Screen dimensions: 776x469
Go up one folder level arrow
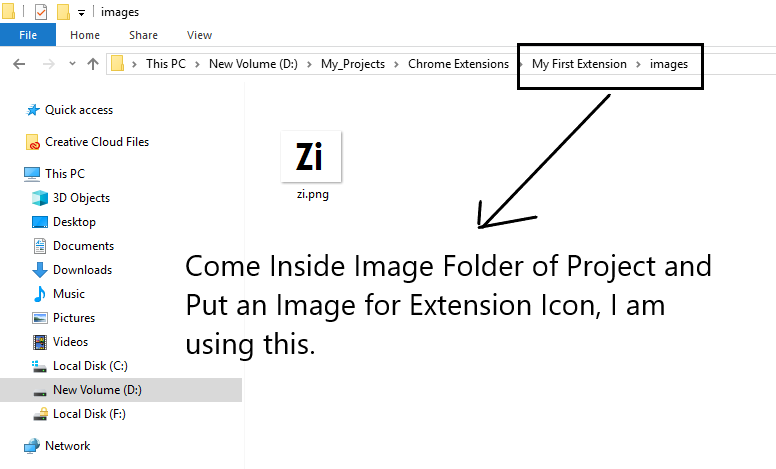pos(93,64)
